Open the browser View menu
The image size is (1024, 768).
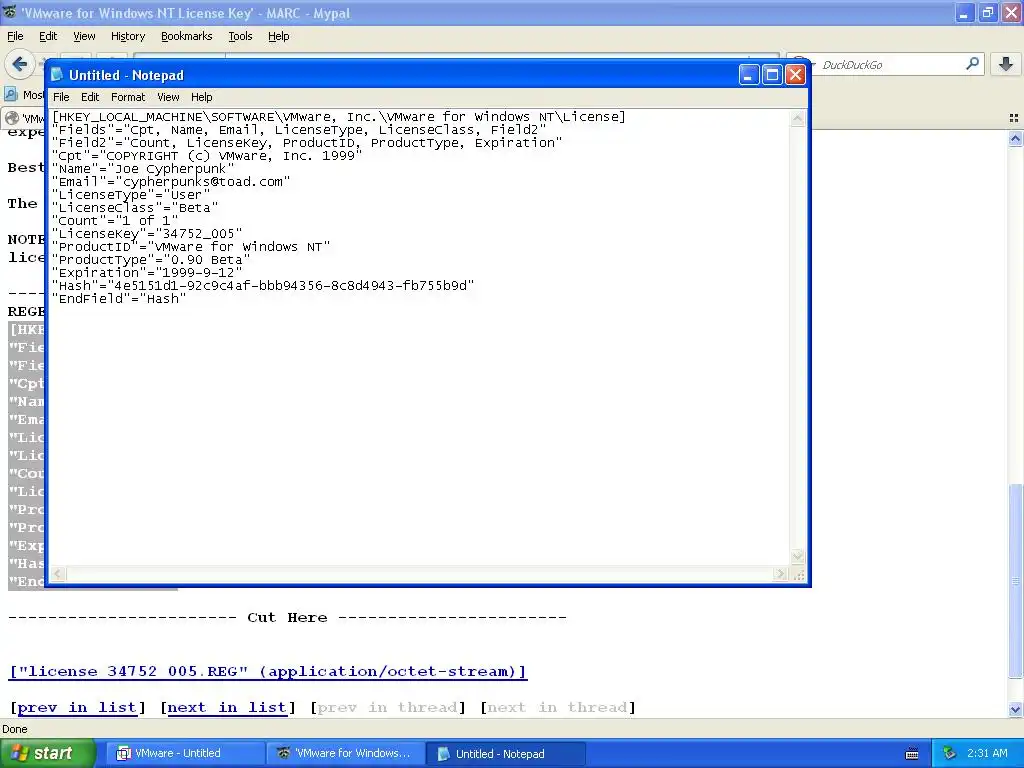84,36
